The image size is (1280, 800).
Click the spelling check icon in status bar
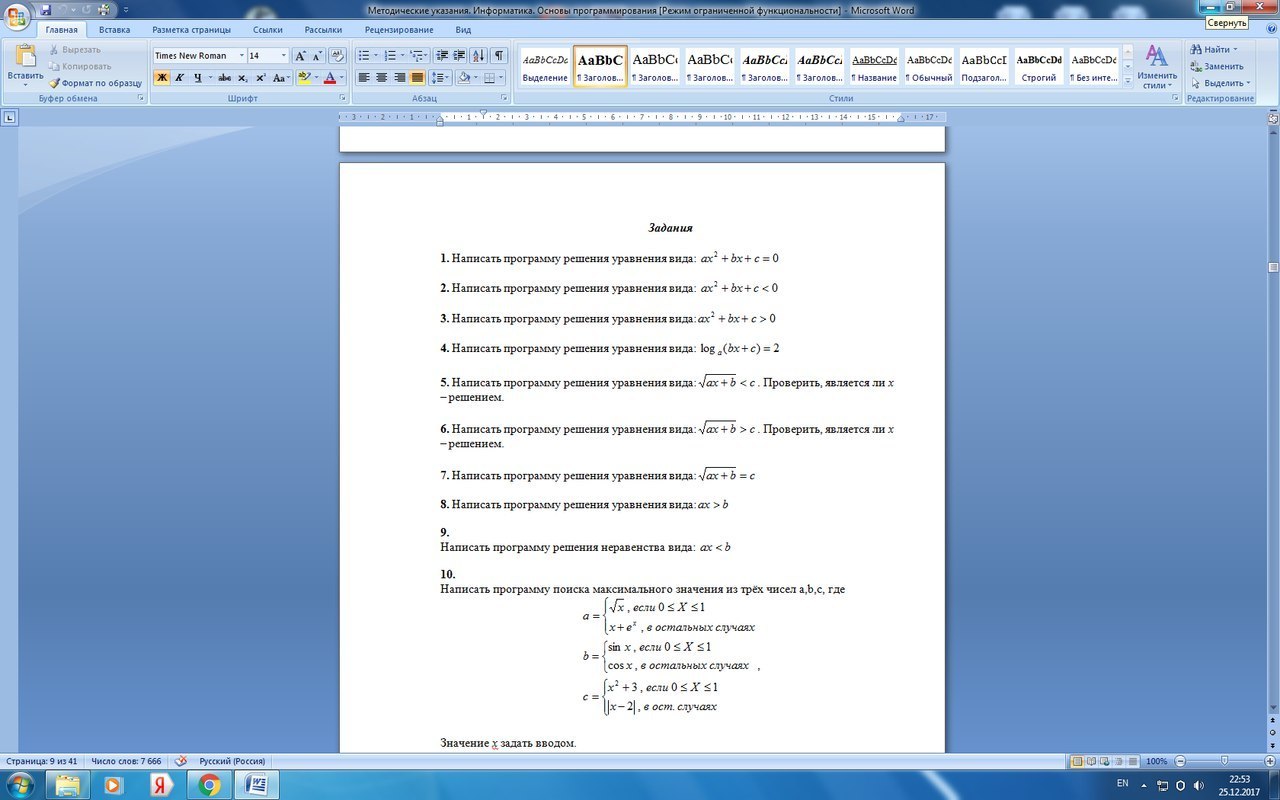coord(181,761)
